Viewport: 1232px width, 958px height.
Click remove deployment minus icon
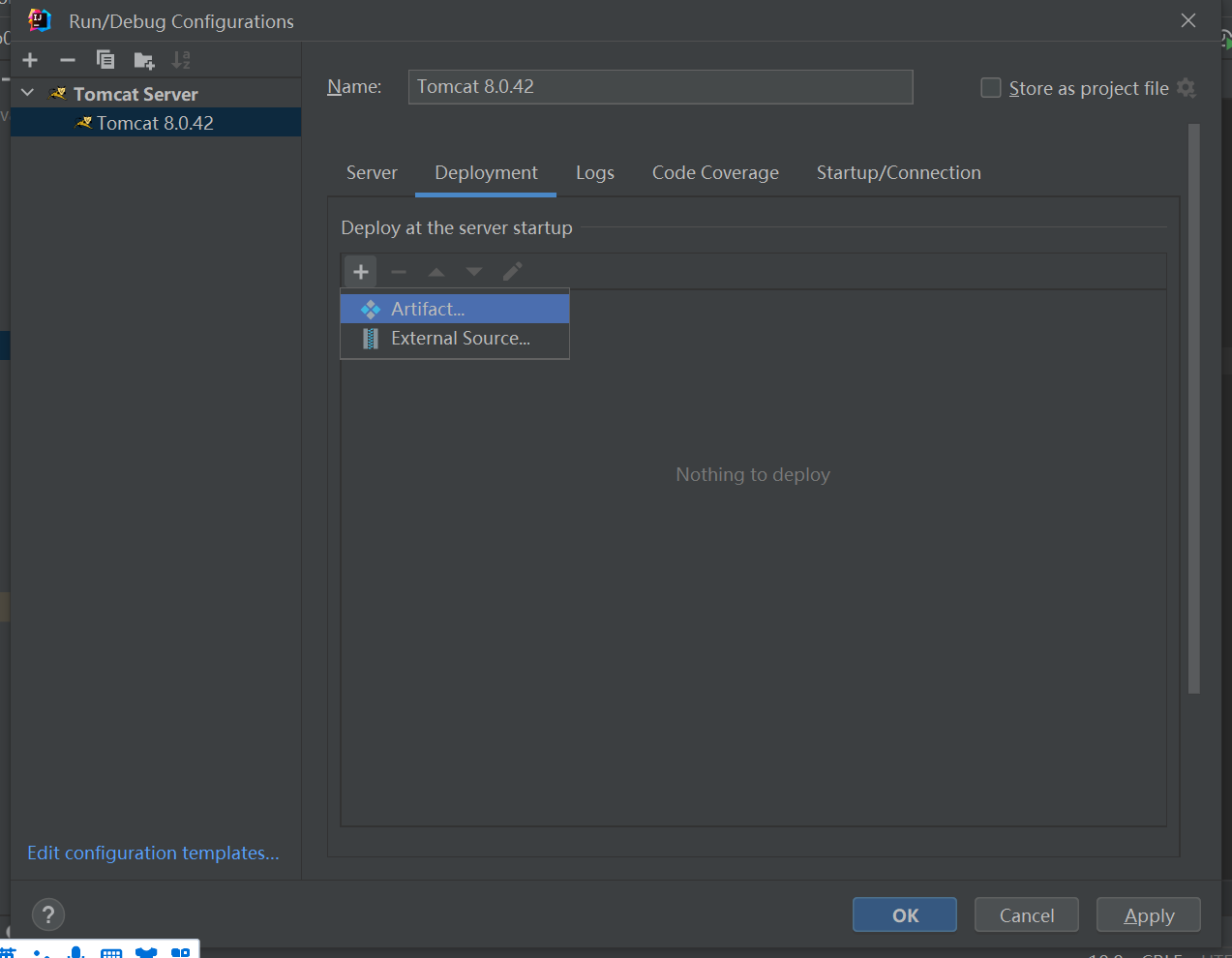399,272
